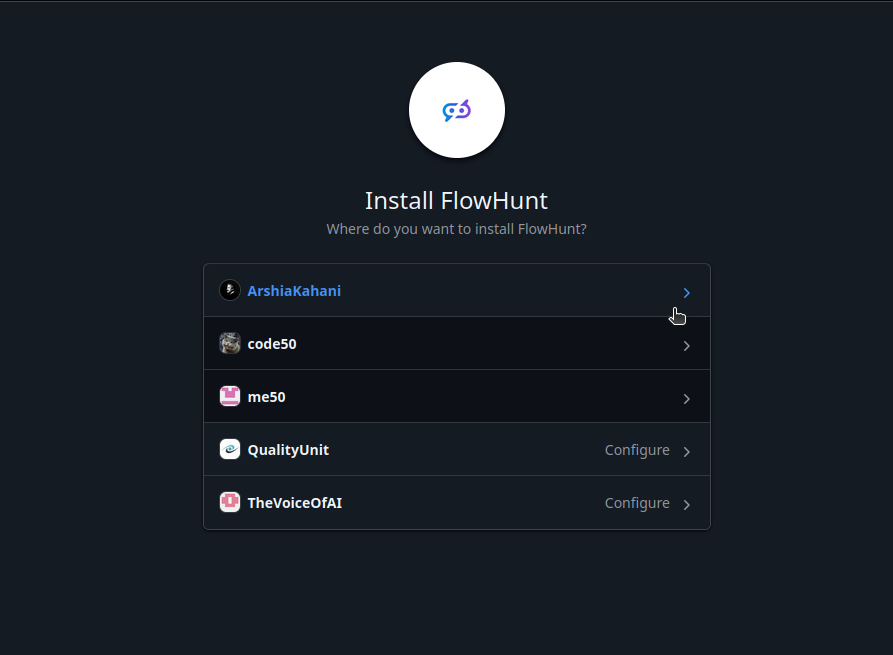Open the me50 chevron arrow

pos(686,398)
